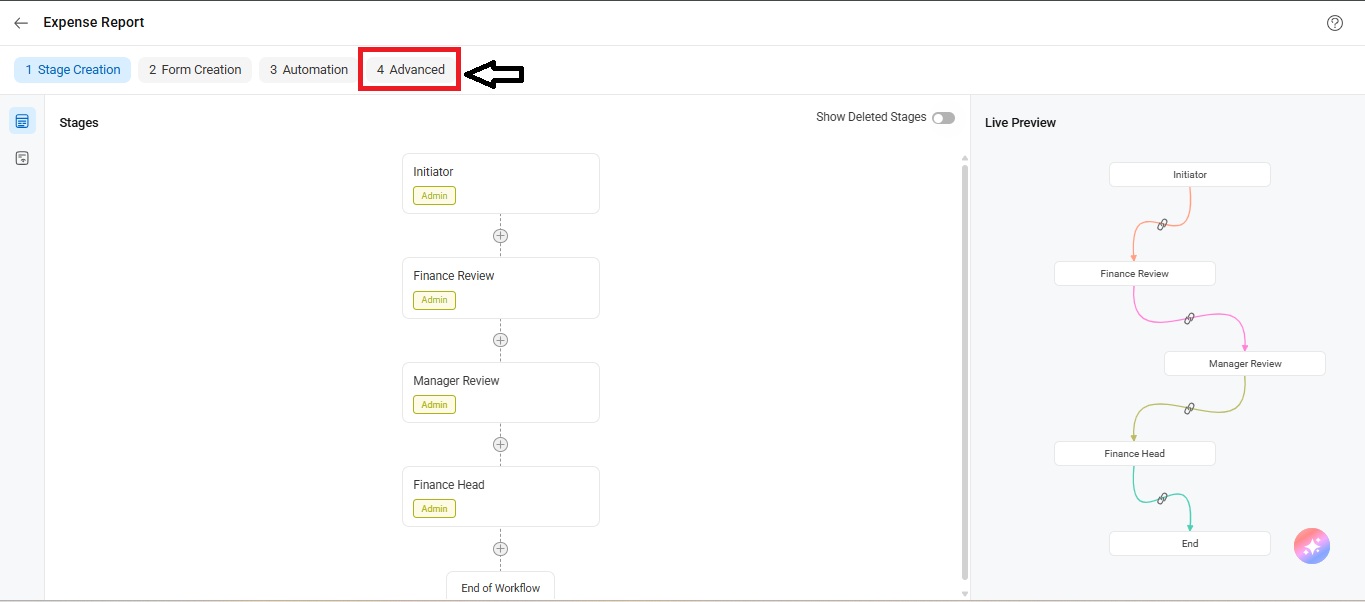Toggle Show Deleted Stages switch
The height and width of the screenshot is (602, 1365).
[943, 118]
